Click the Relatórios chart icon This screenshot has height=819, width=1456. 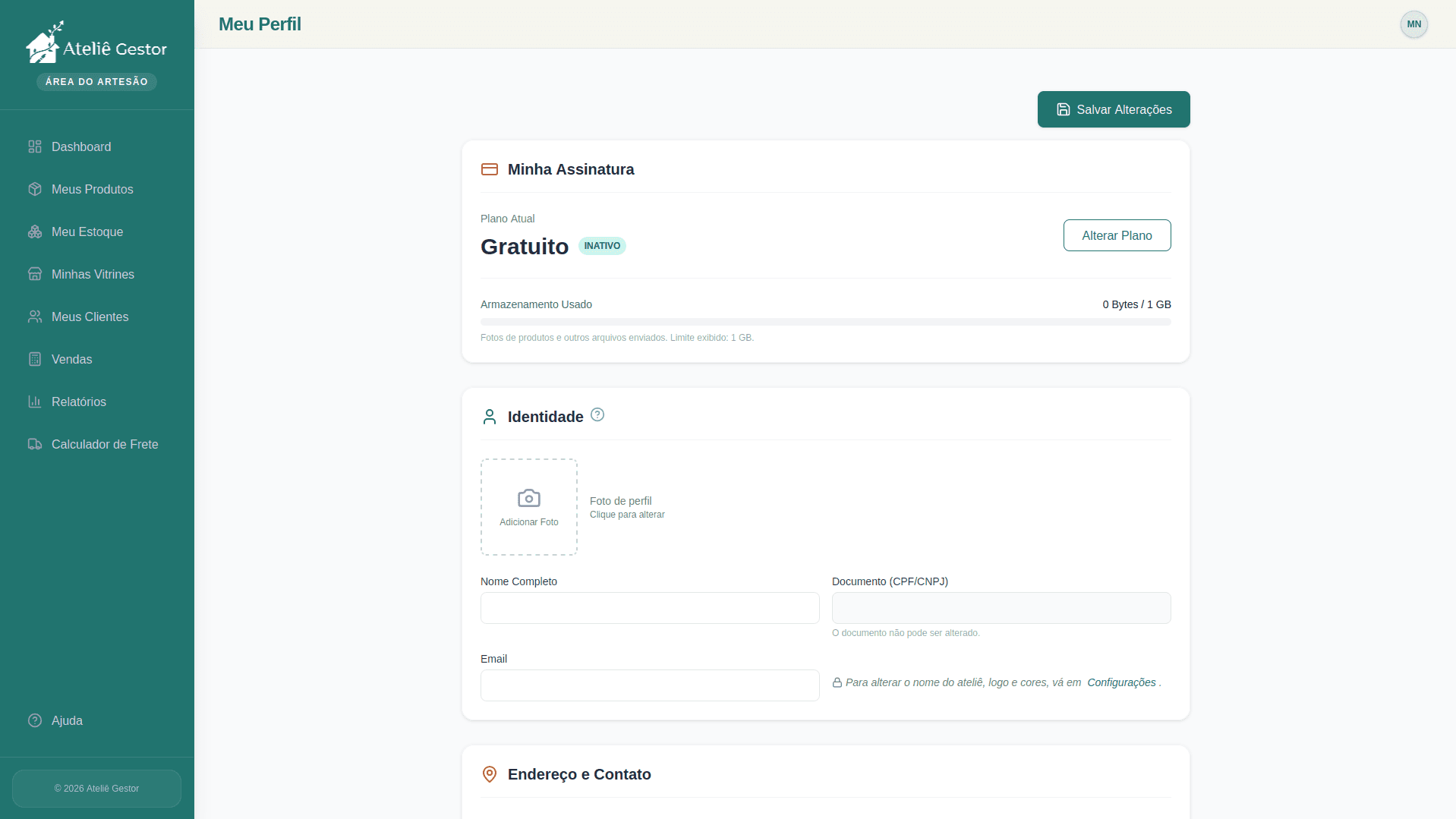click(35, 402)
